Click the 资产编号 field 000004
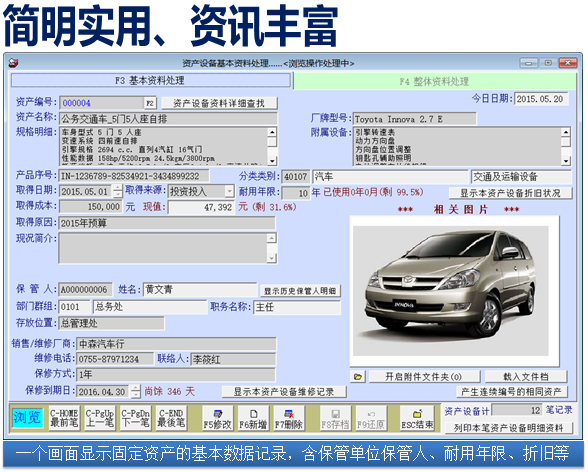Image resolution: width=588 pixels, height=472 pixels. pos(102,103)
